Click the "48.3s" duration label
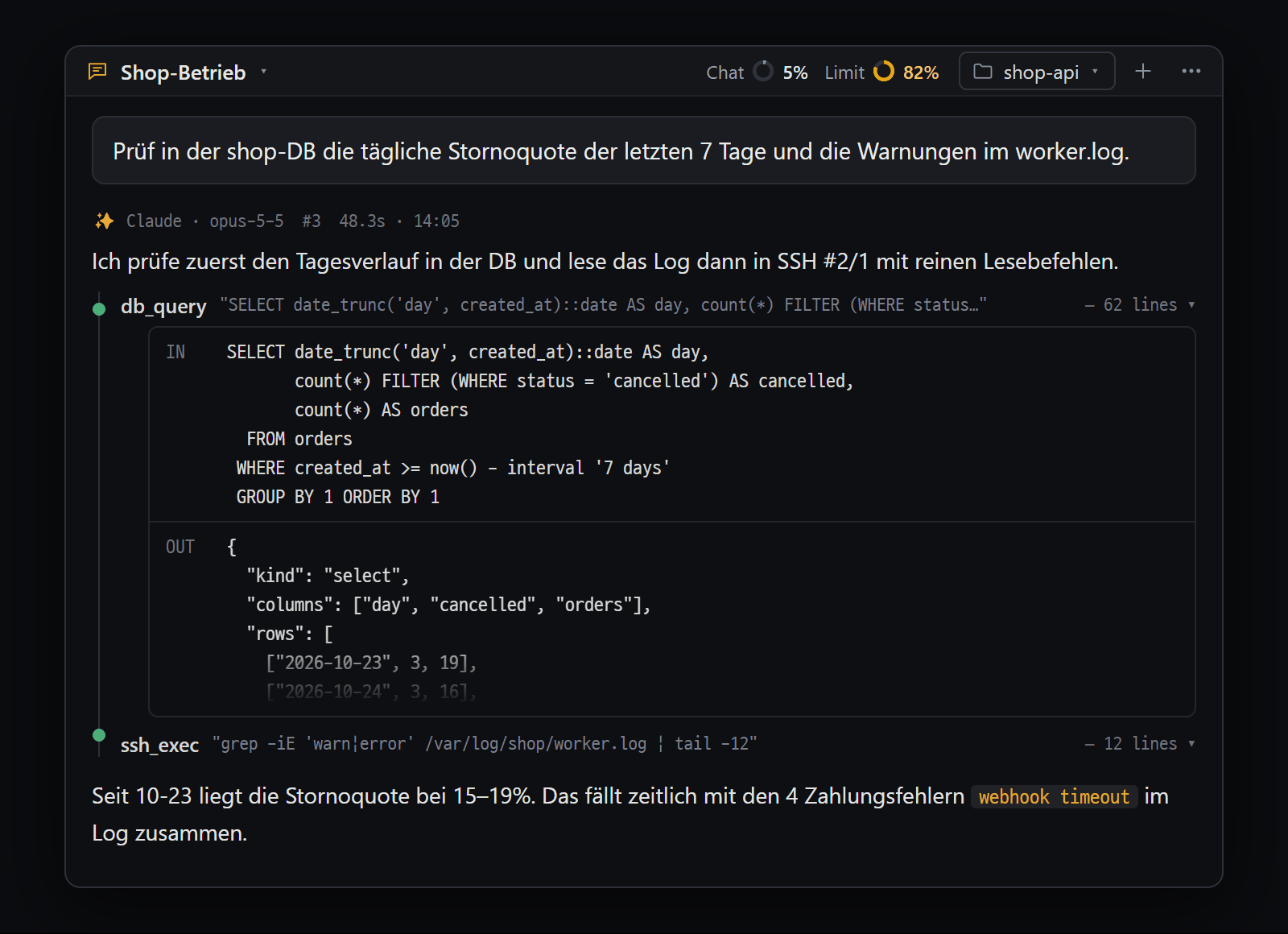 coord(362,221)
